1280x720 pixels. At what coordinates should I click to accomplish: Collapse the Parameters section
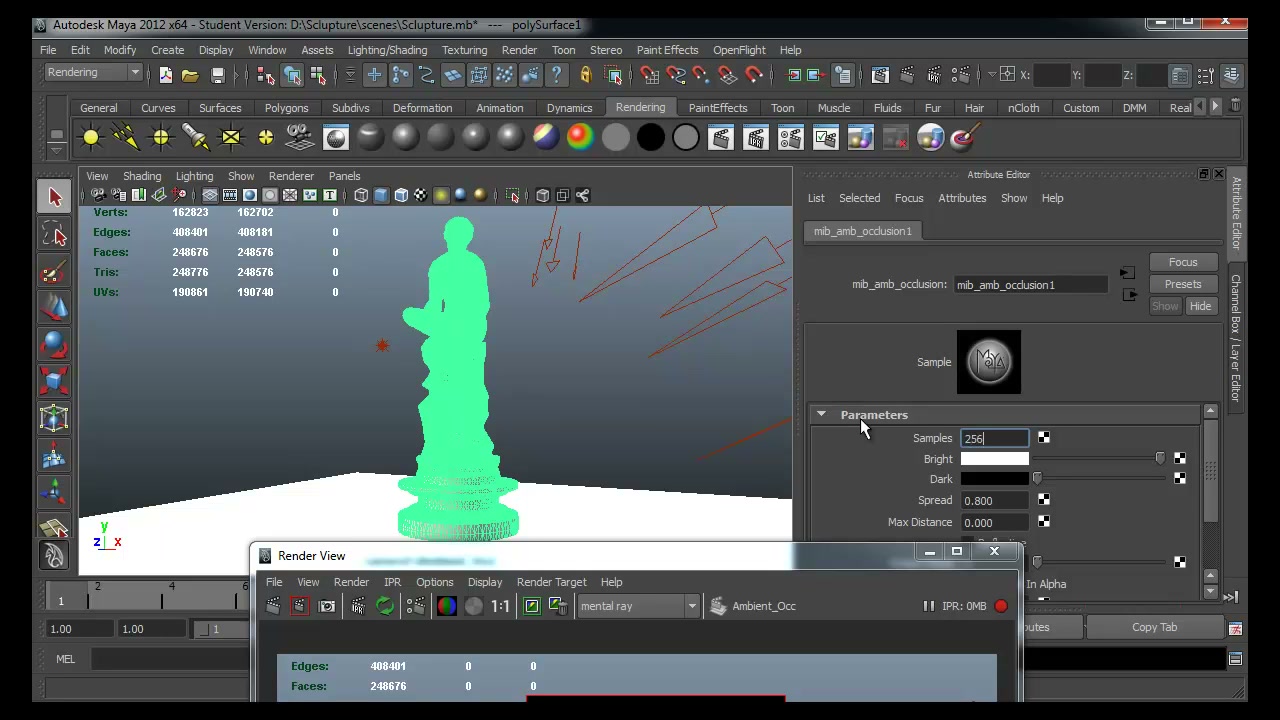click(821, 414)
